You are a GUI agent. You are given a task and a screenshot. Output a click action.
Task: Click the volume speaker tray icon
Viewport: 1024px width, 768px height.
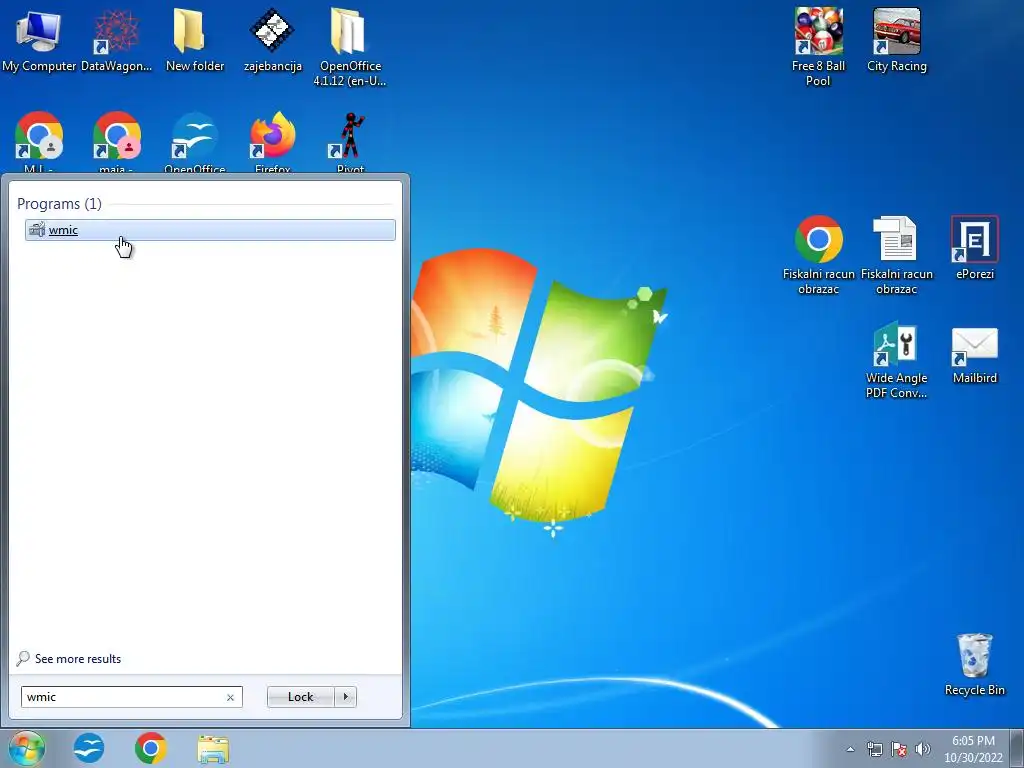923,749
